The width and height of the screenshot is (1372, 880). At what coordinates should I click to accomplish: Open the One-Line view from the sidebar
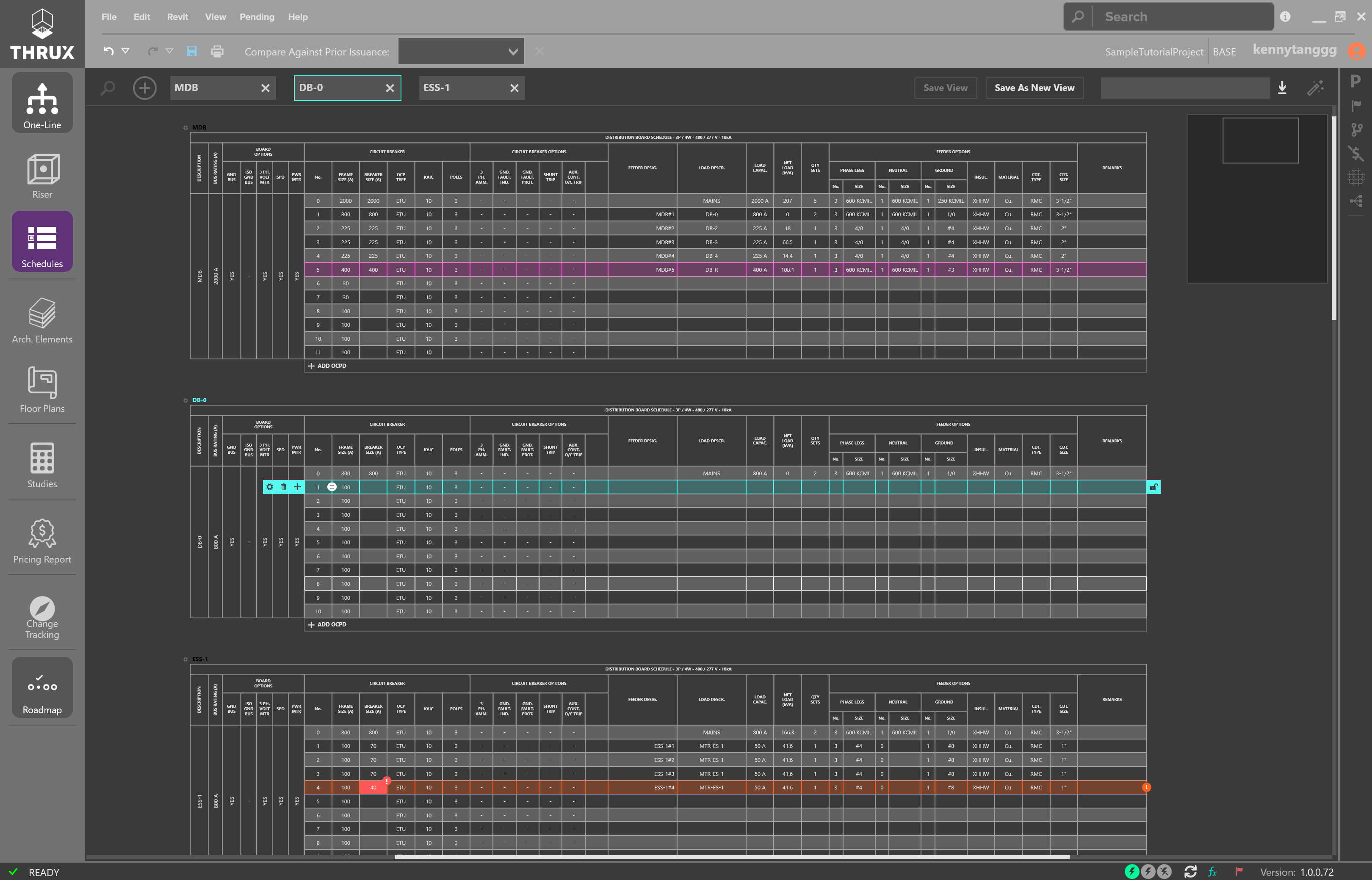42,103
